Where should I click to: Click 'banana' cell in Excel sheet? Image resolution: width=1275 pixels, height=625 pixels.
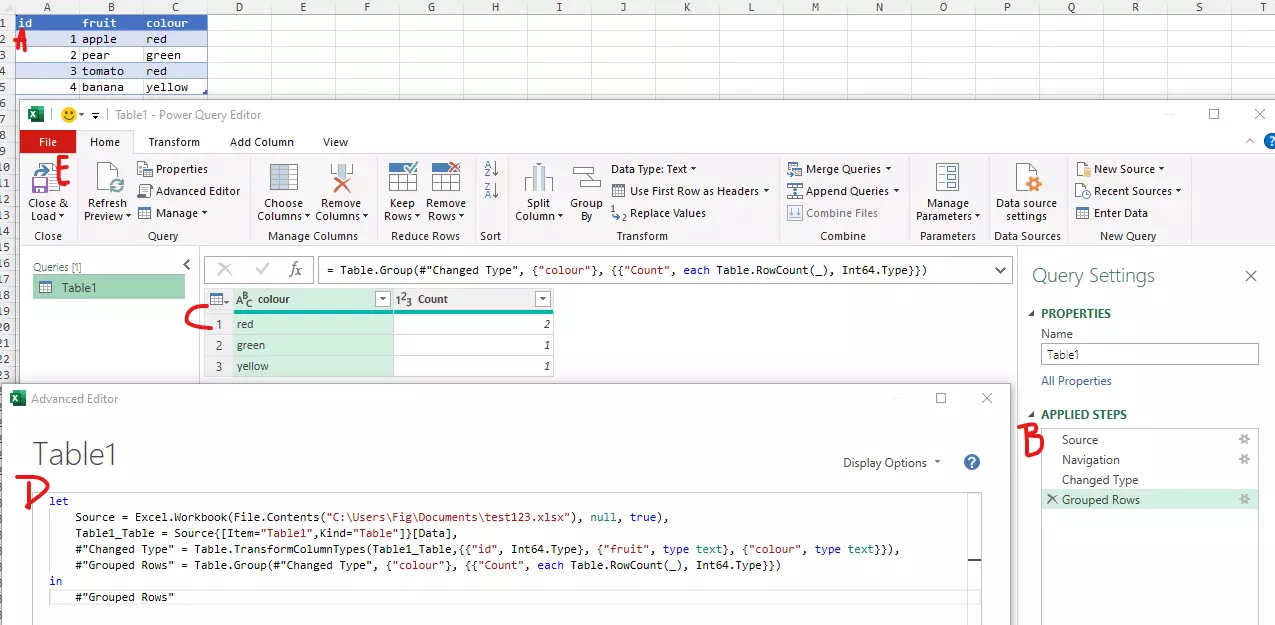[110, 87]
